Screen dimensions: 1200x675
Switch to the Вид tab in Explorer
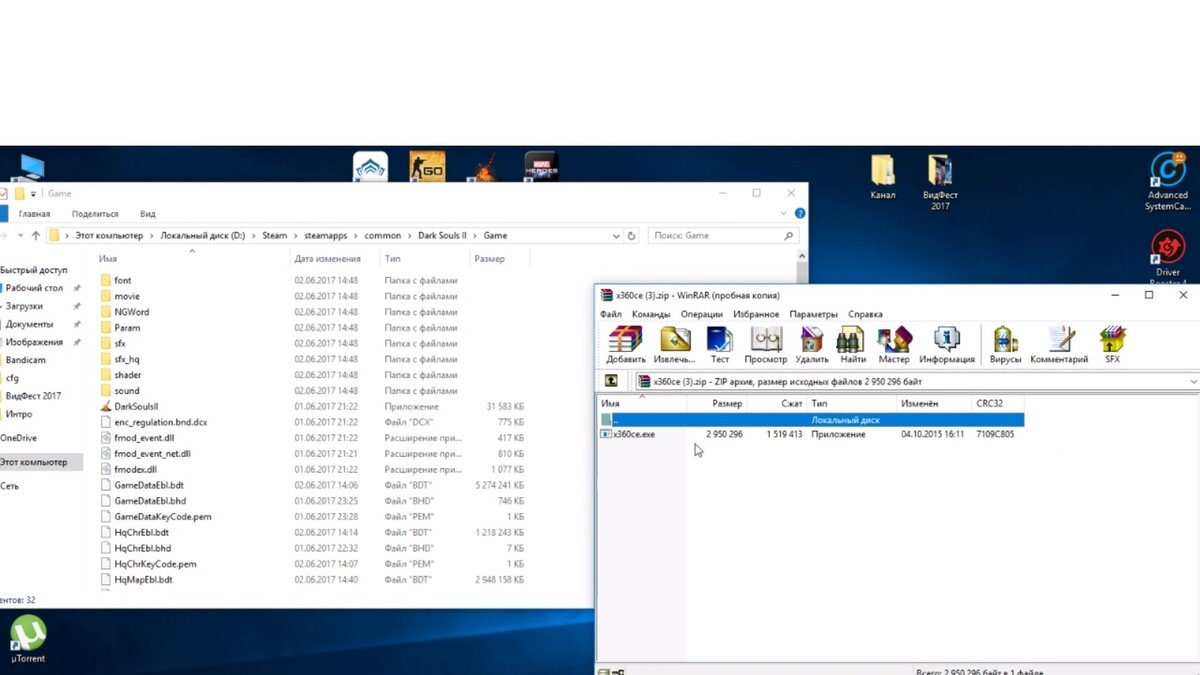[x=147, y=214]
